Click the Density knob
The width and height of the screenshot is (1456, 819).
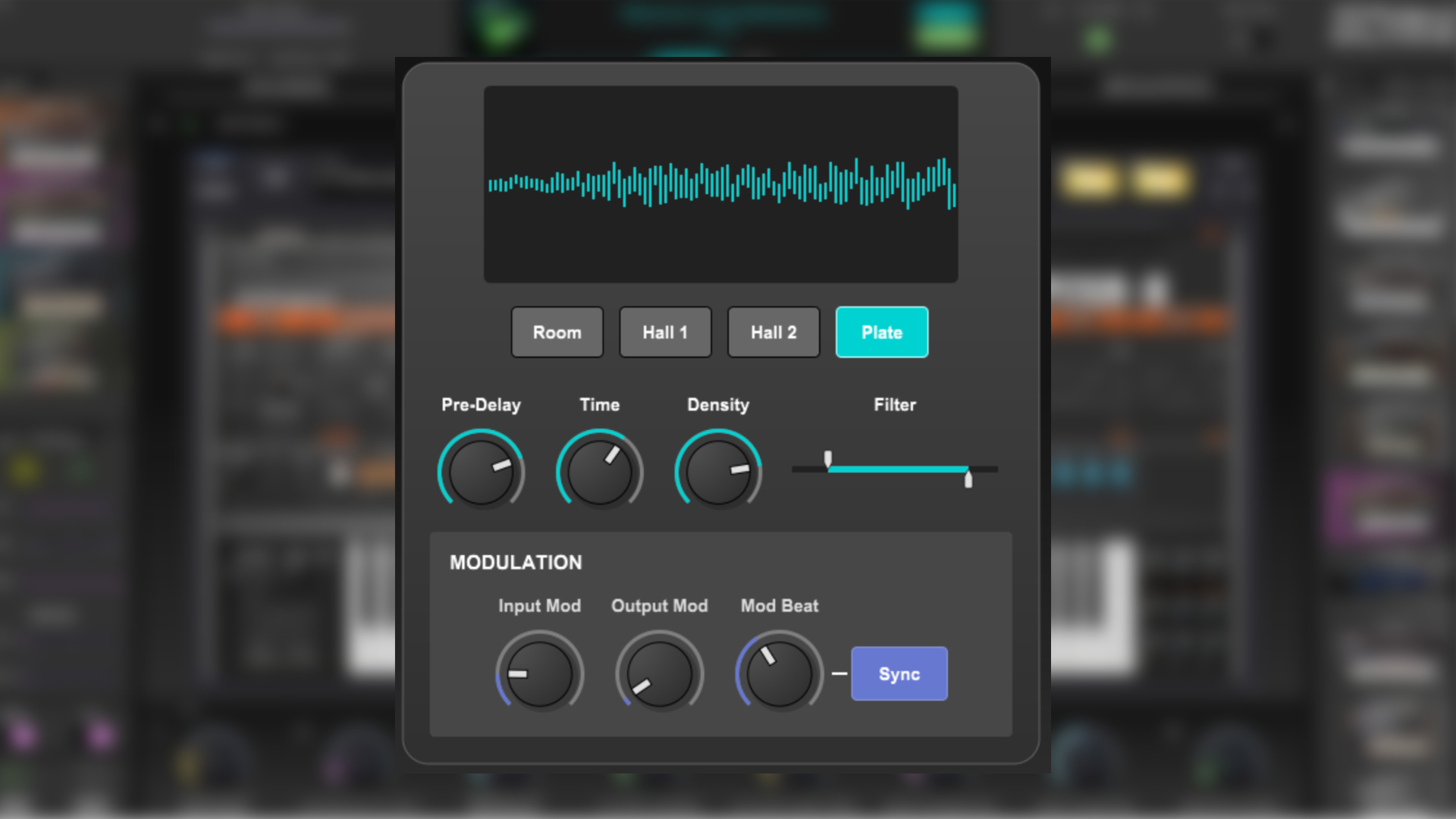pyautogui.click(x=718, y=472)
